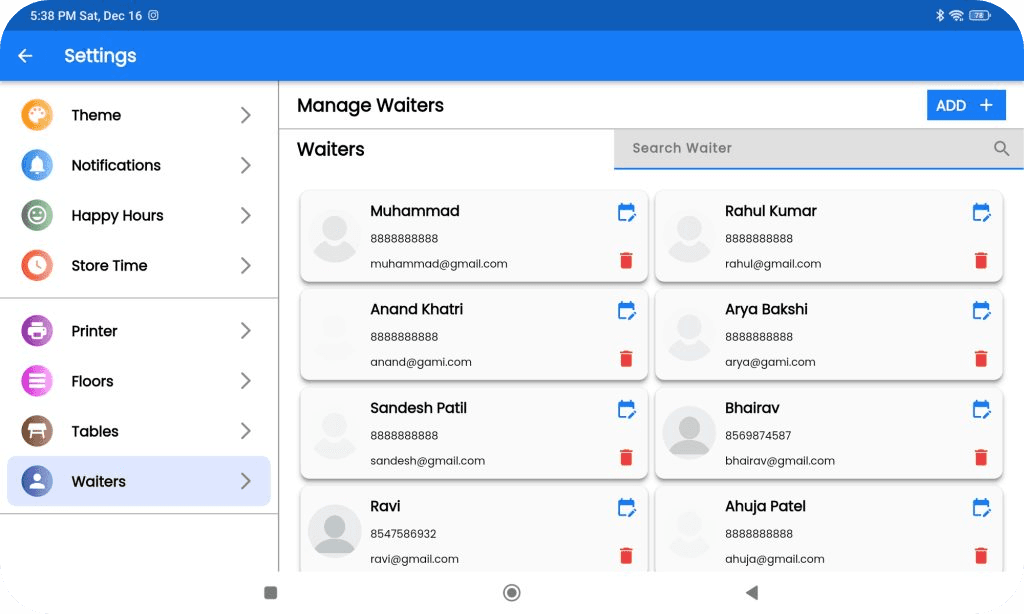The image size is (1024, 614).
Task: Delete waiter Muhammad with trash icon
Action: [x=626, y=261]
